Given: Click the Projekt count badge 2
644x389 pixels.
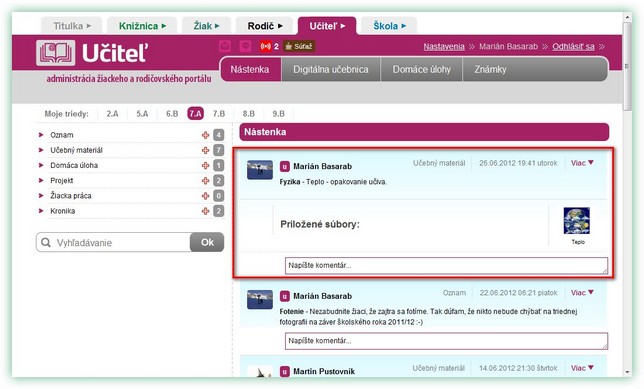Looking at the screenshot, I should tap(218, 181).
